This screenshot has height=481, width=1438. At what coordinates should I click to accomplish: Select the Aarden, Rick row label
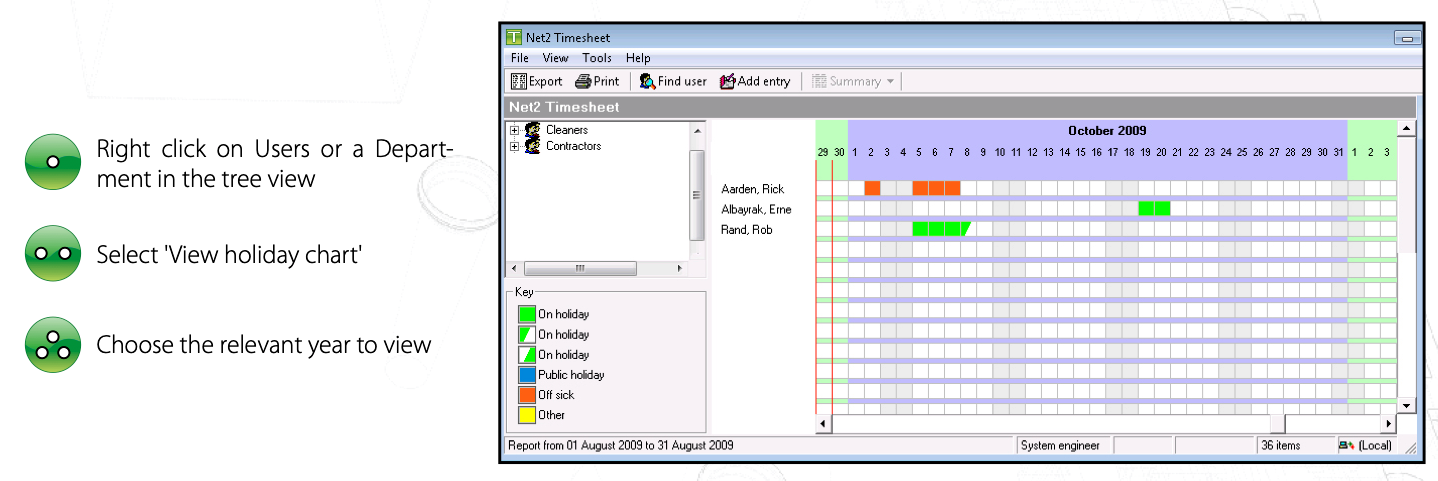tap(752, 189)
